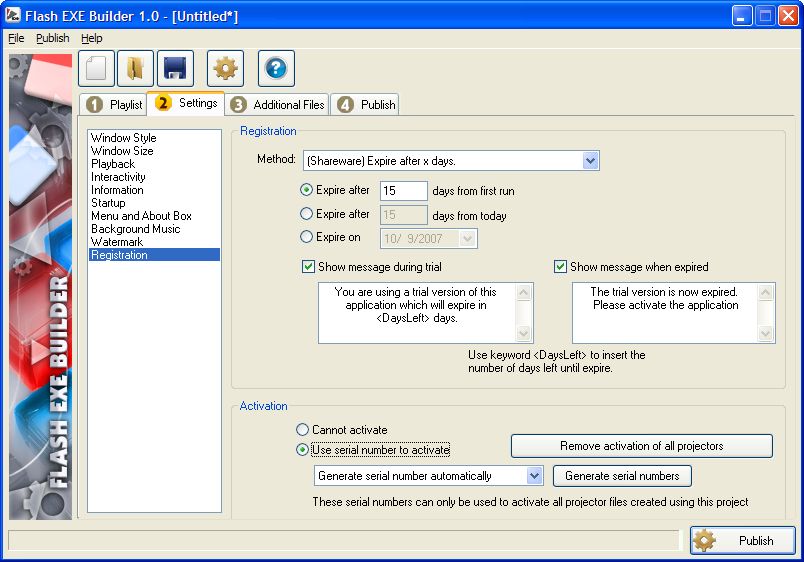Select Interactivity in settings list
The width and height of the screenshot is (804, 562).
(154, 177)
